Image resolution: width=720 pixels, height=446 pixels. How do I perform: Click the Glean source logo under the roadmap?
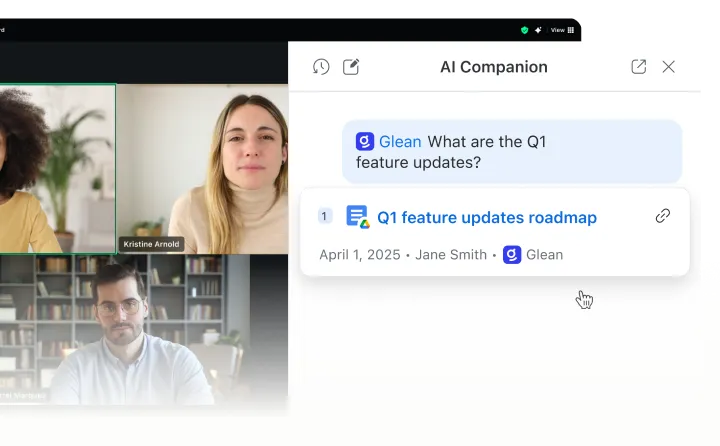click(x=512, y=254)
